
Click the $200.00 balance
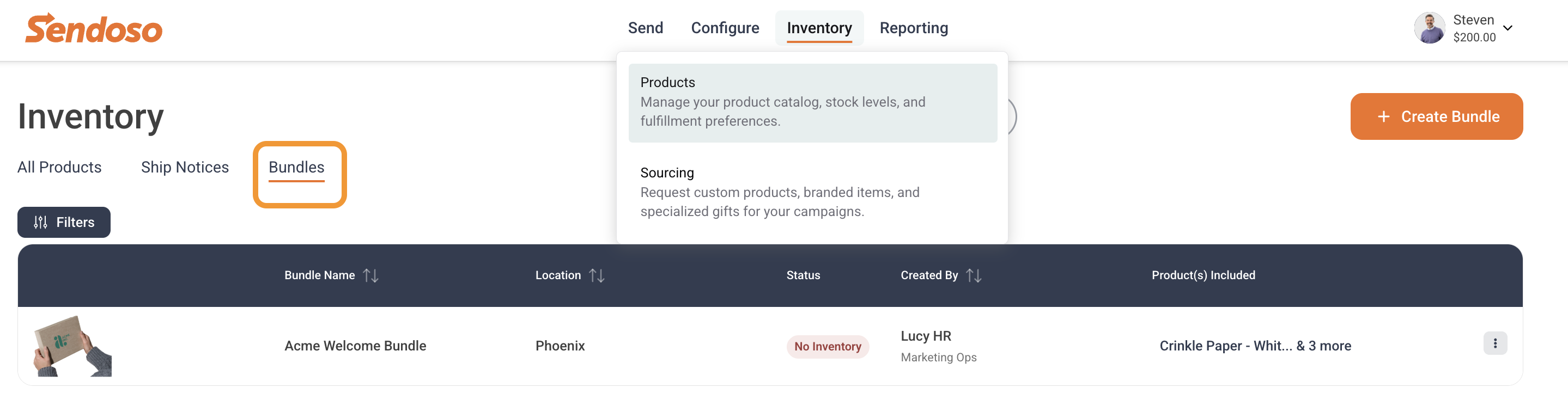click(1474, 37)
